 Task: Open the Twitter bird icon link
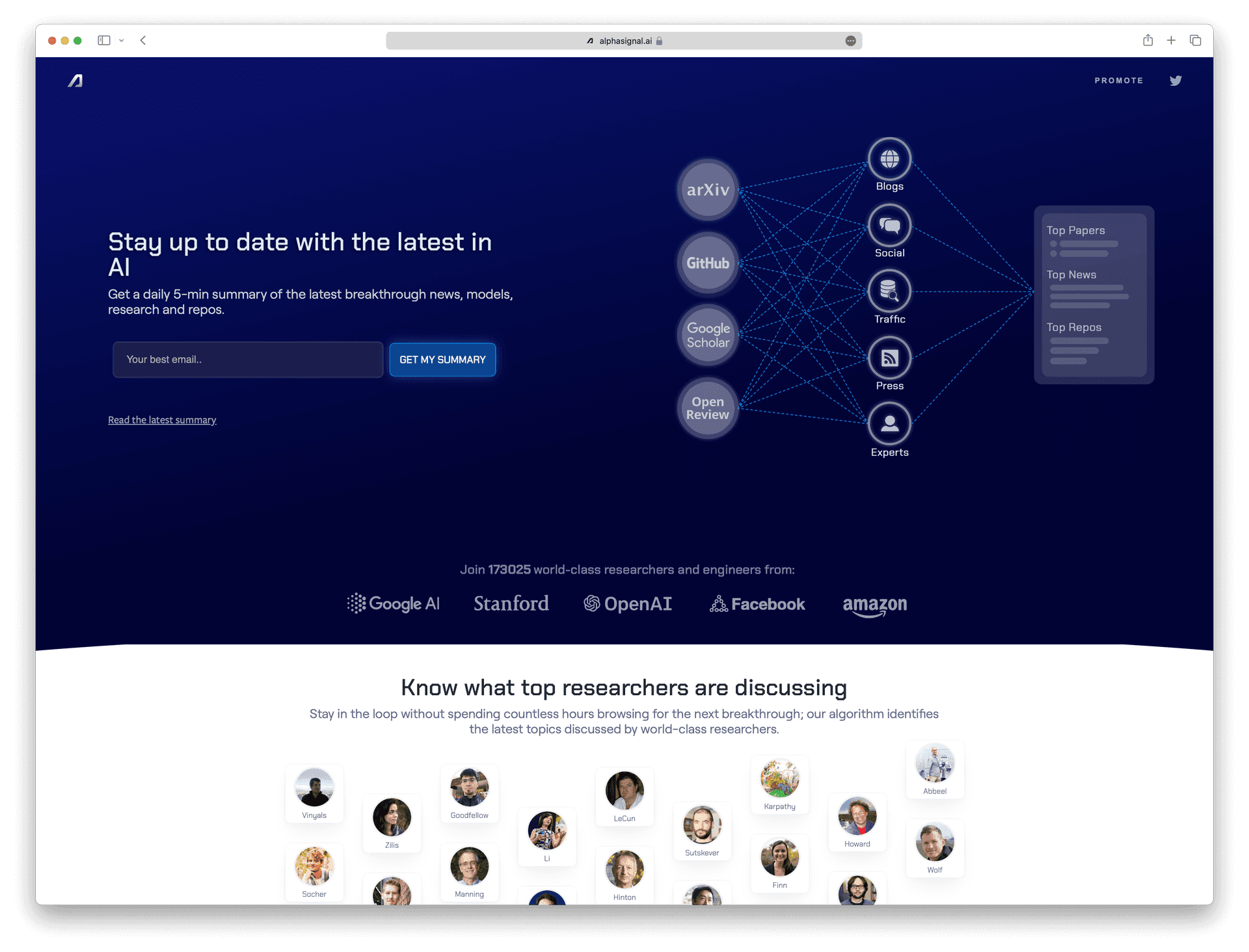[x=1175, y=81]
